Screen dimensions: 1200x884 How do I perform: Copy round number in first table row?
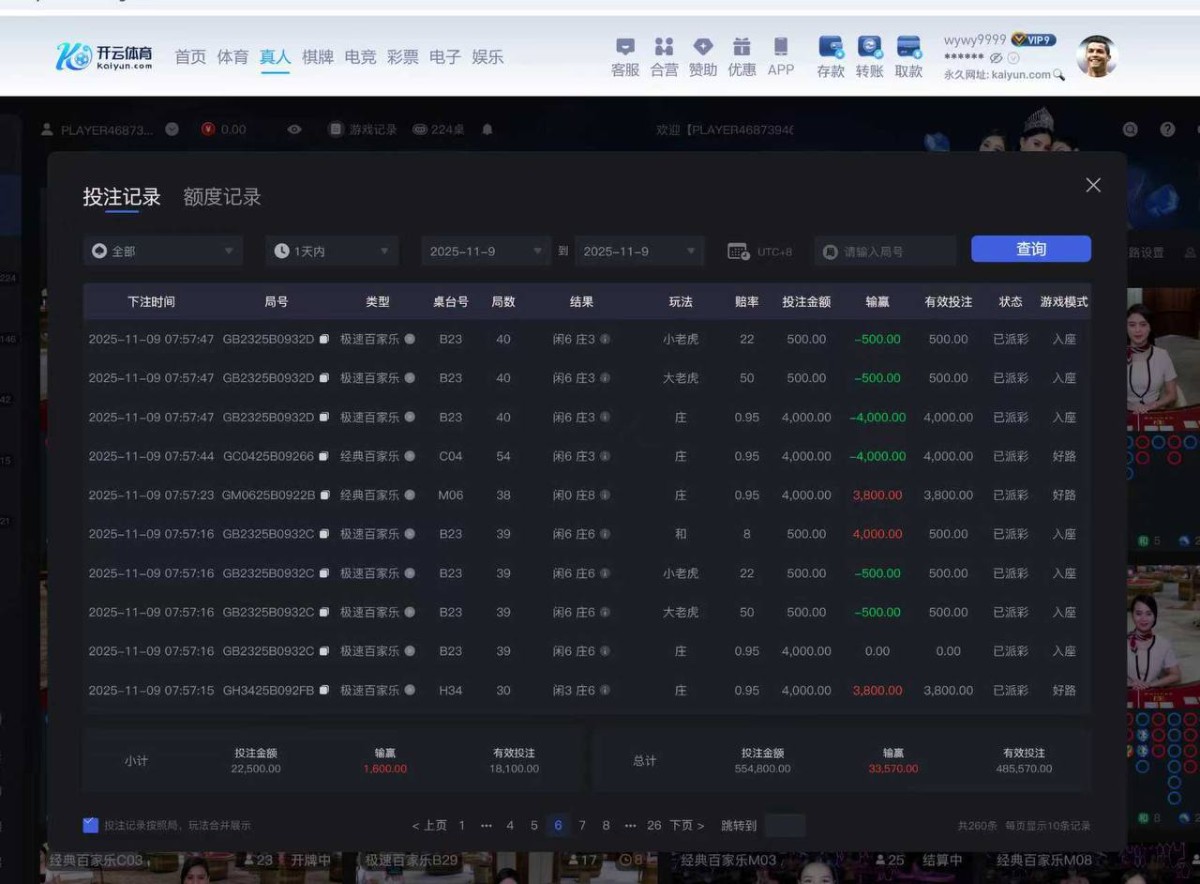point(324,340)
